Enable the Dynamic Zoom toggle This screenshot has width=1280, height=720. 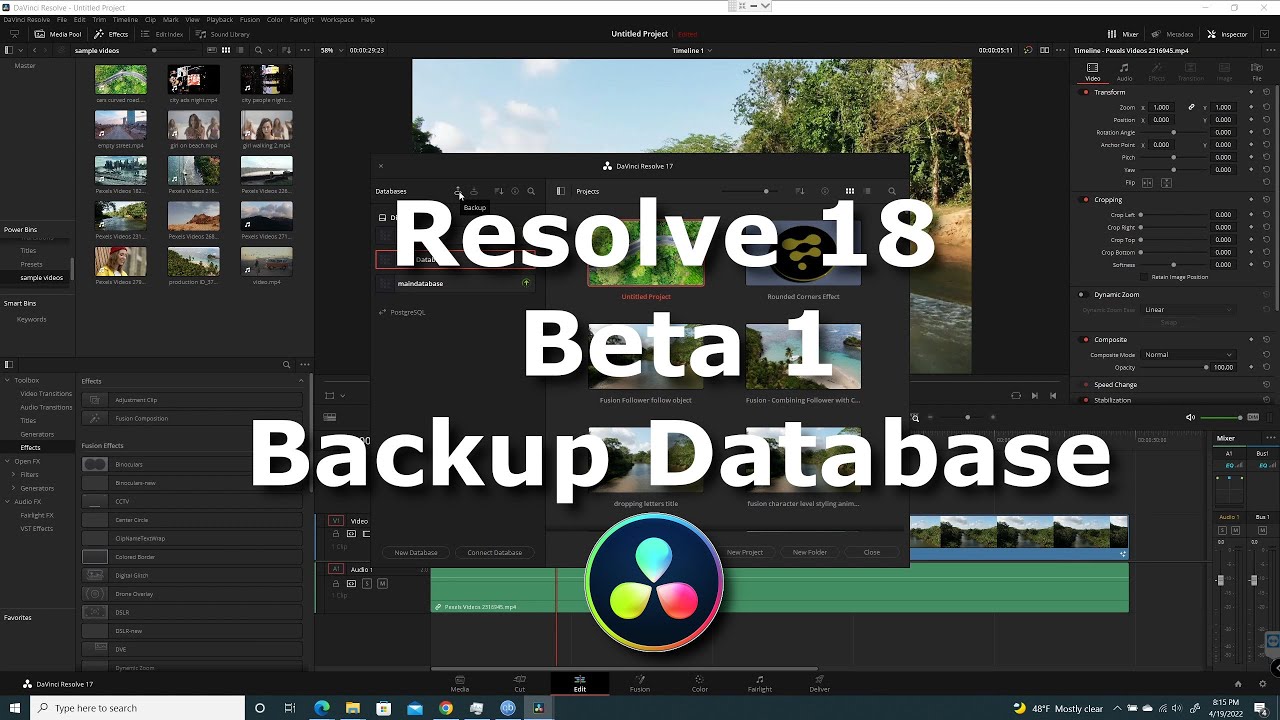pos(1081,295)
